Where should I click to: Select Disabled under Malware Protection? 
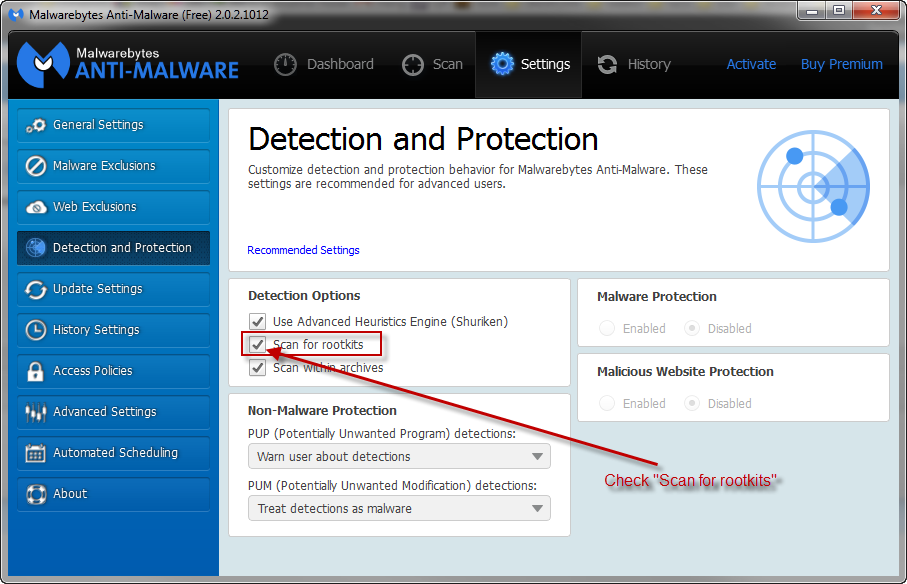coord(692,328)
